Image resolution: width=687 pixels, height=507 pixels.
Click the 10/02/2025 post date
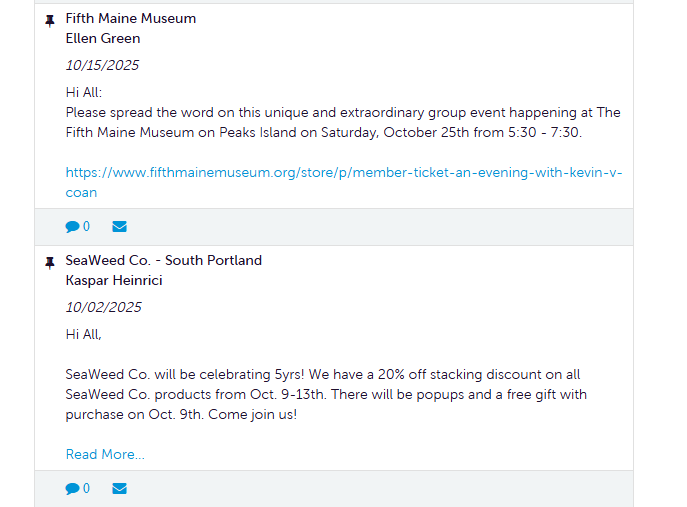pos(104,307)
